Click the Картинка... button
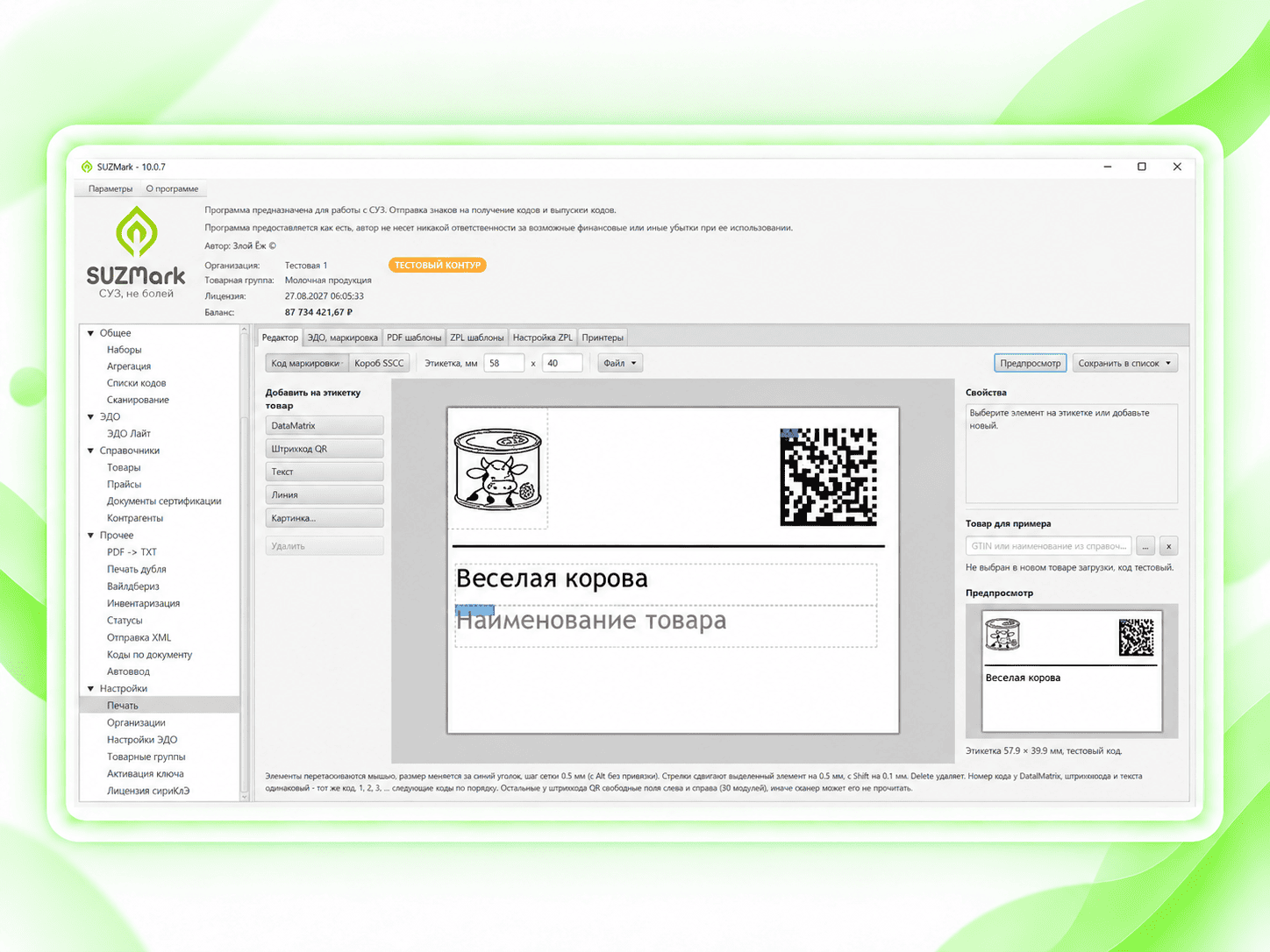Image resolution: width=1270 pixels, height=952 pixels. click(x=325, y=518)
